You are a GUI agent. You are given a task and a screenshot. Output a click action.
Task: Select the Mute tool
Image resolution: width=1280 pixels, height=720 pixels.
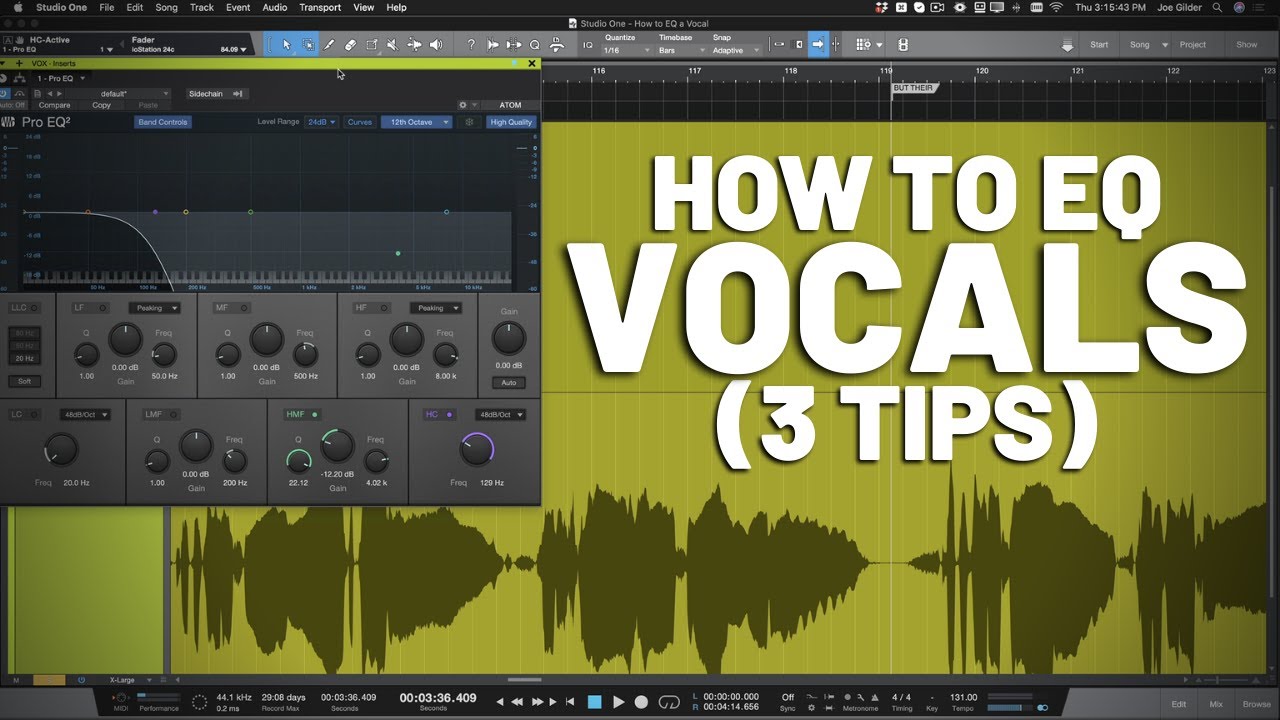pyautogui.click(x=392, y=45)
